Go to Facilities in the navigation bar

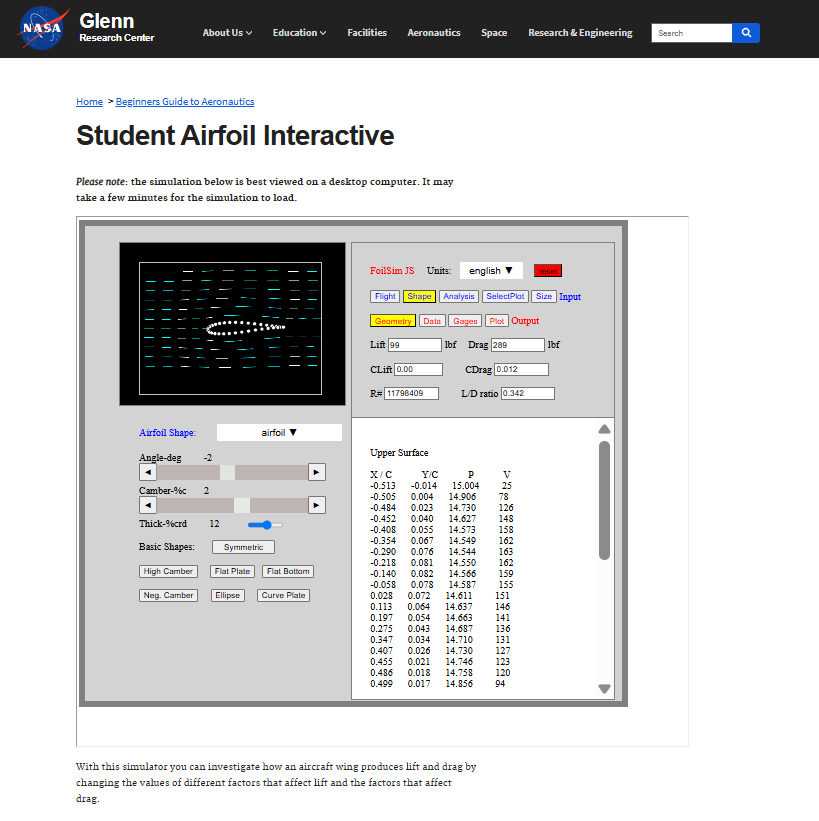[x=367, y=33]
